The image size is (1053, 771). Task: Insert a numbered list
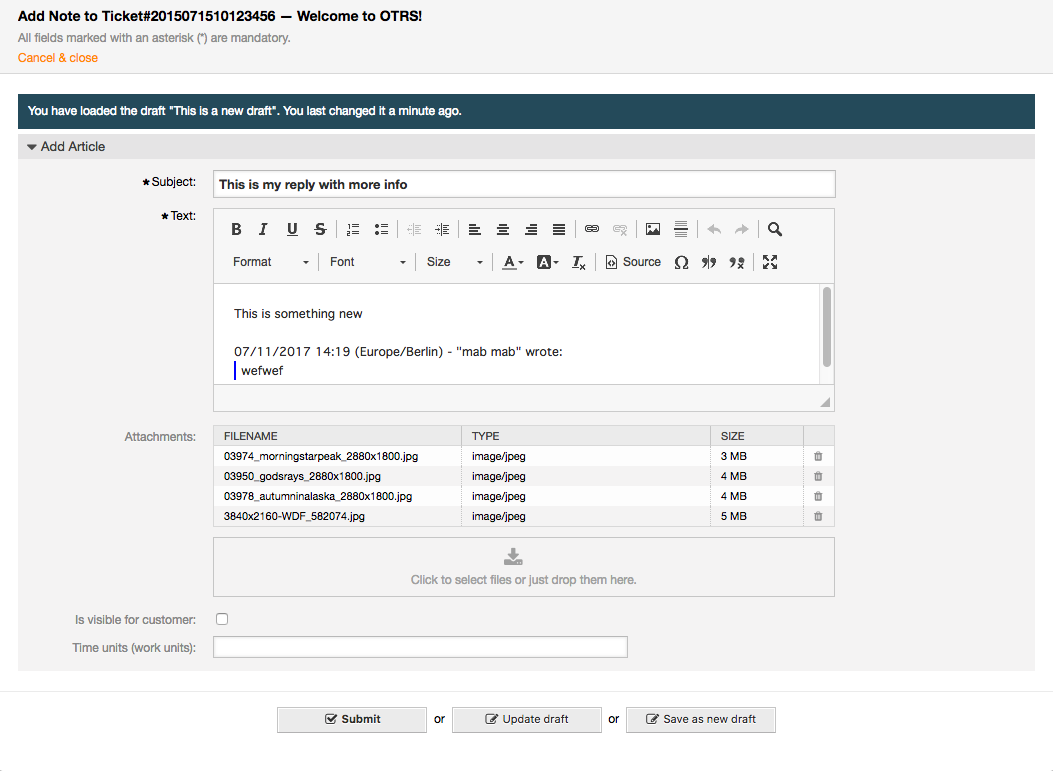coord(353,229)
